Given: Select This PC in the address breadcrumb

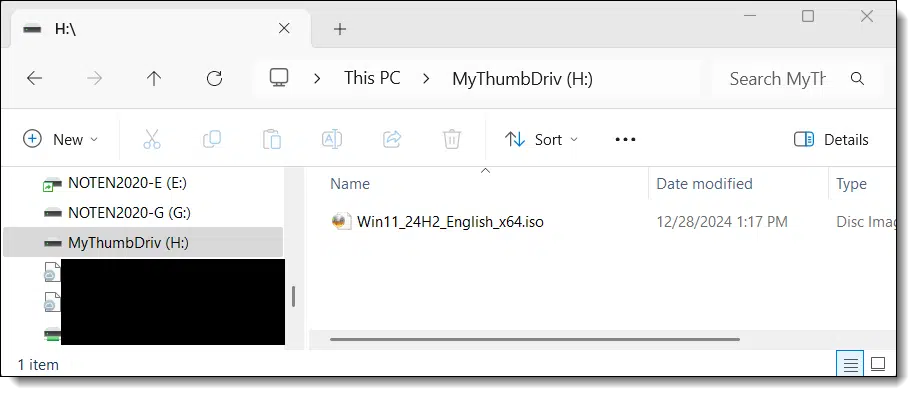Looking at the screenshot, I should click(x=372, y=78).
